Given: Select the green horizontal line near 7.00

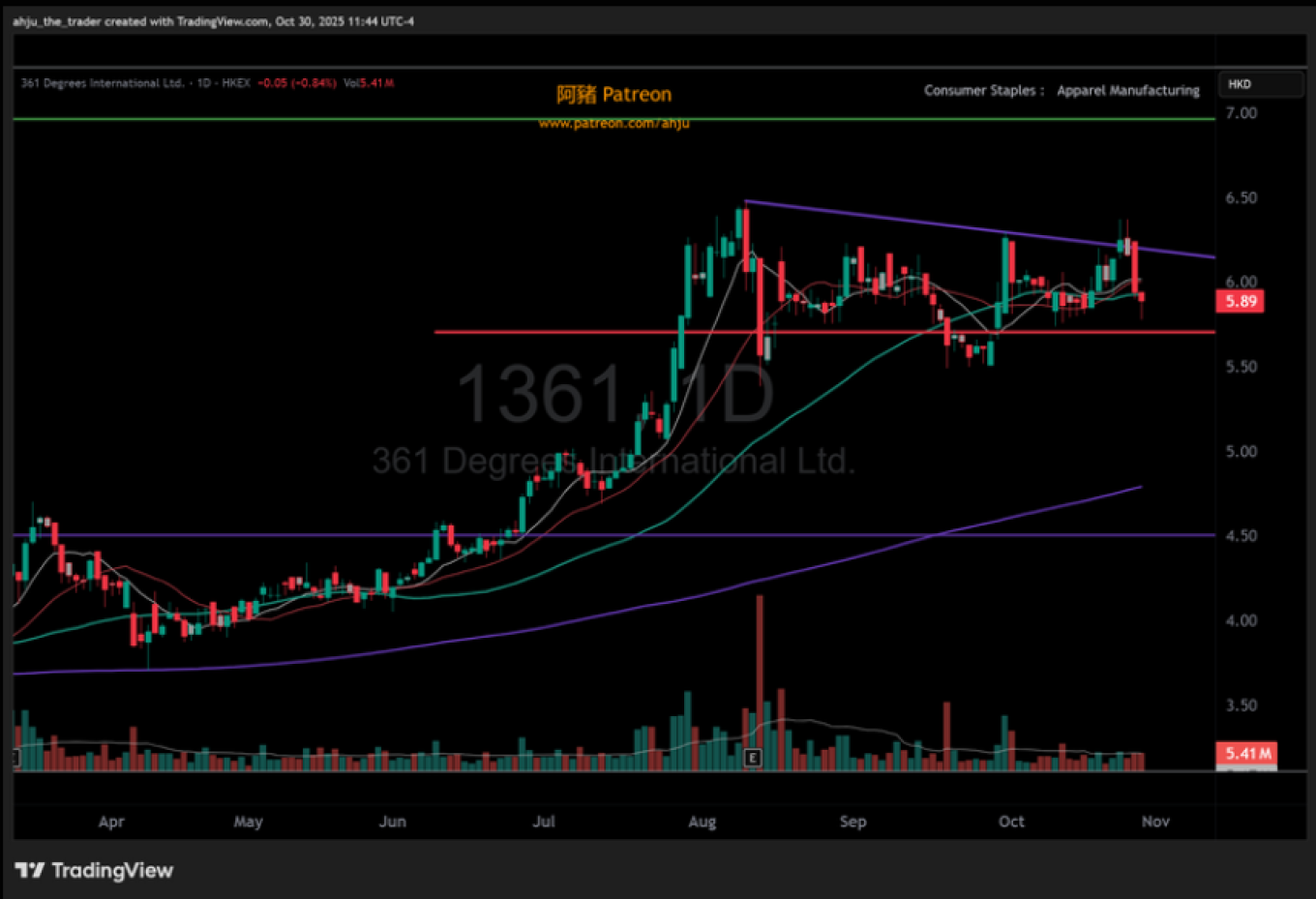Looking at the screenshot, I should tap(387, 119).
